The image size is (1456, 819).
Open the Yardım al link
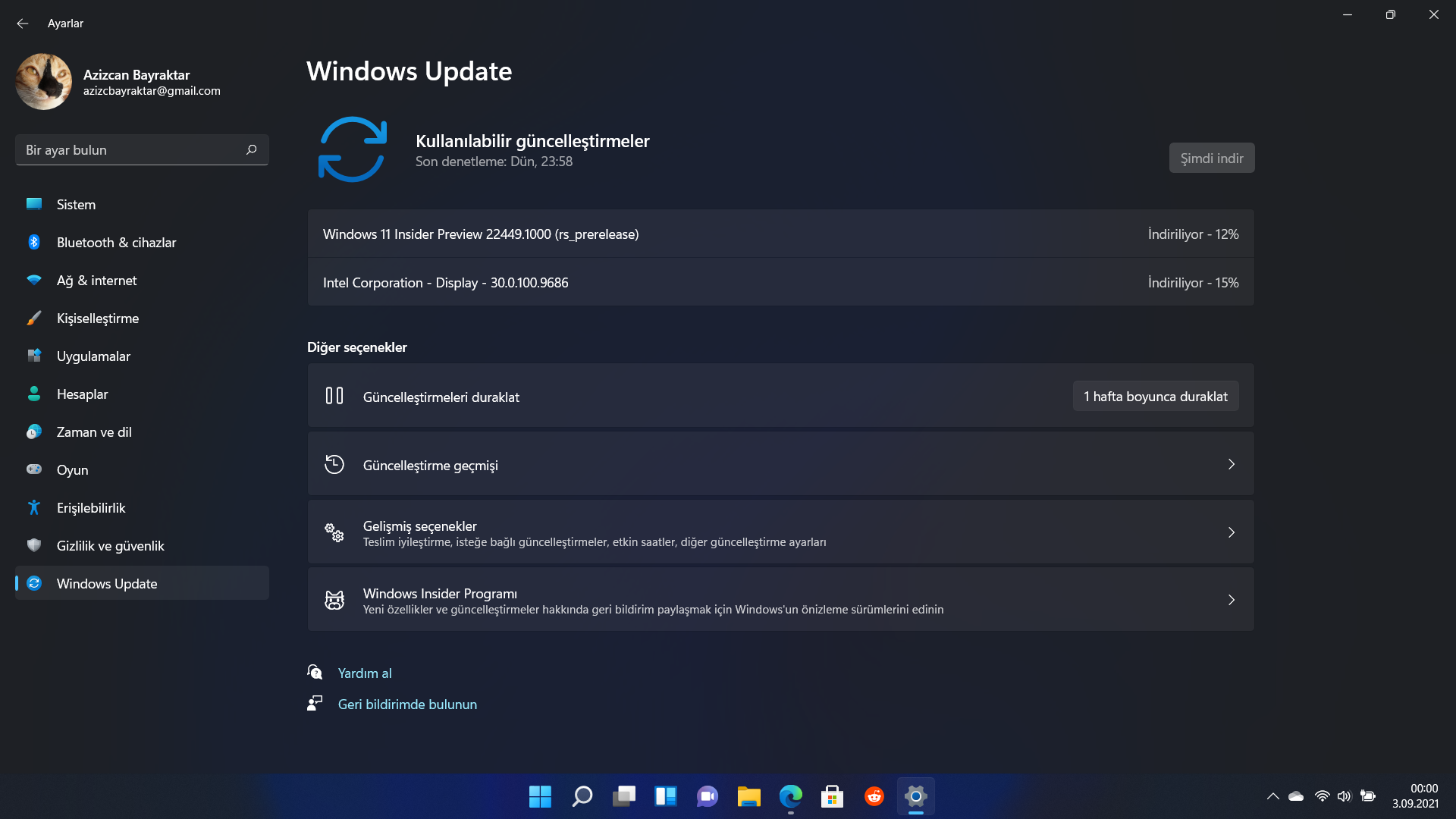pos(365,673)
